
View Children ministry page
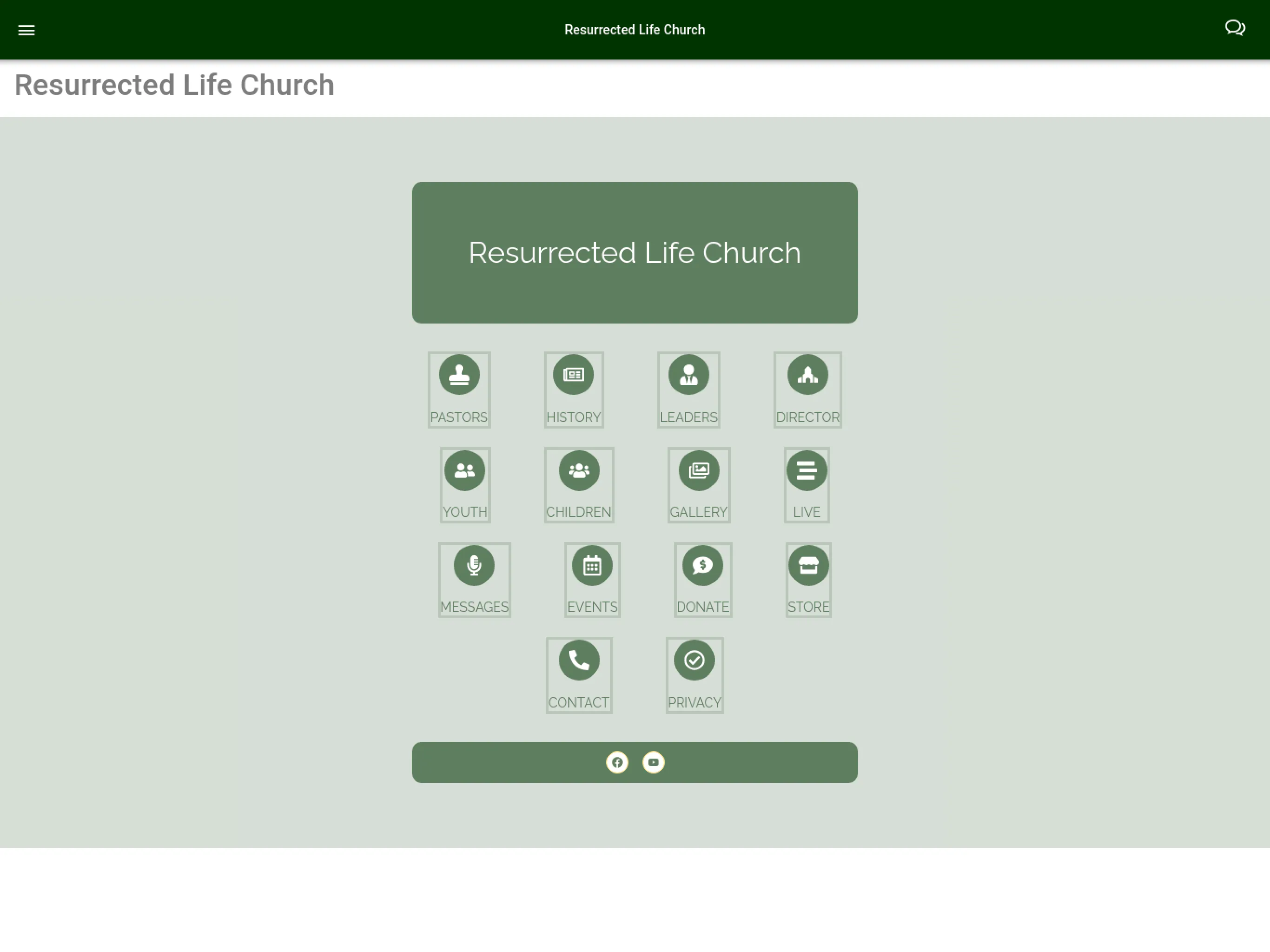coord(578,484)
